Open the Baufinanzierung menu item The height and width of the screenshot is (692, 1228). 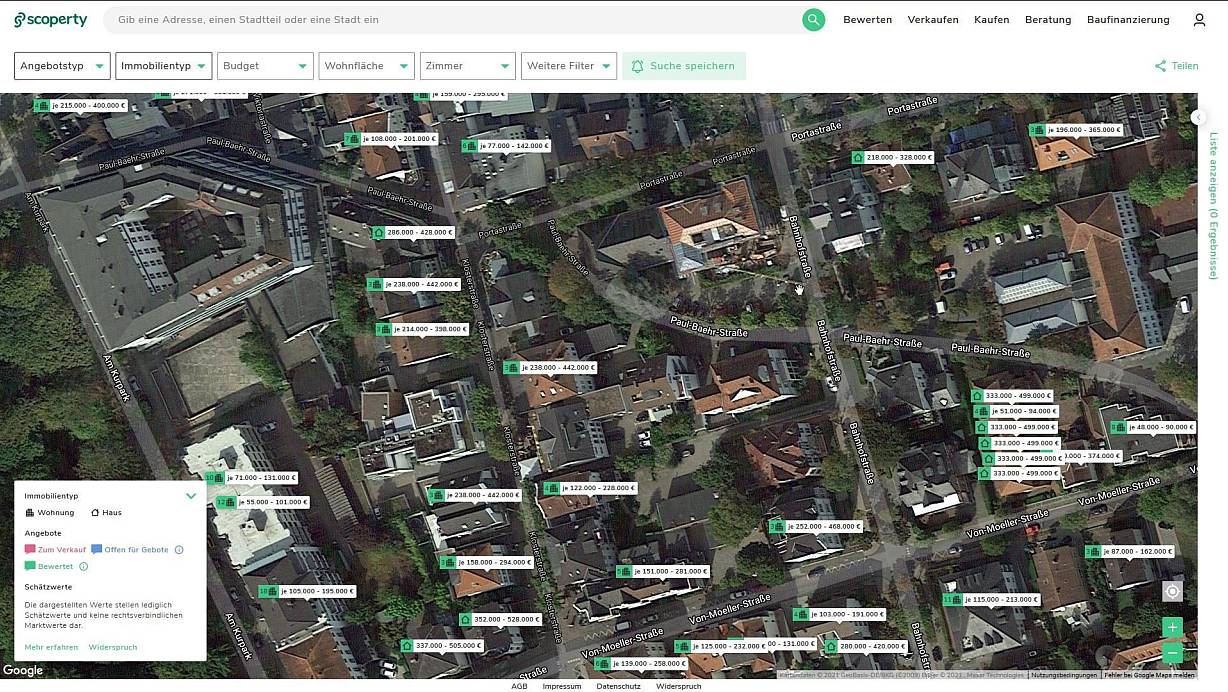(1128, 20)
